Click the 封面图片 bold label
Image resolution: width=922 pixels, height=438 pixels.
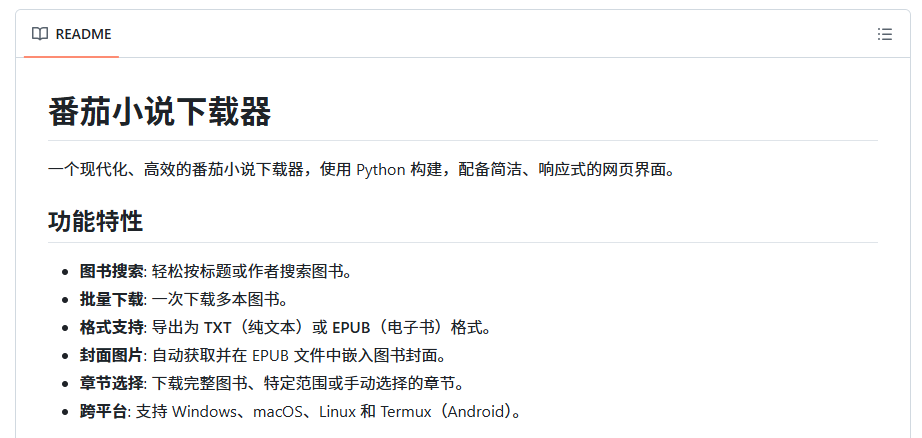coord(112,355)
